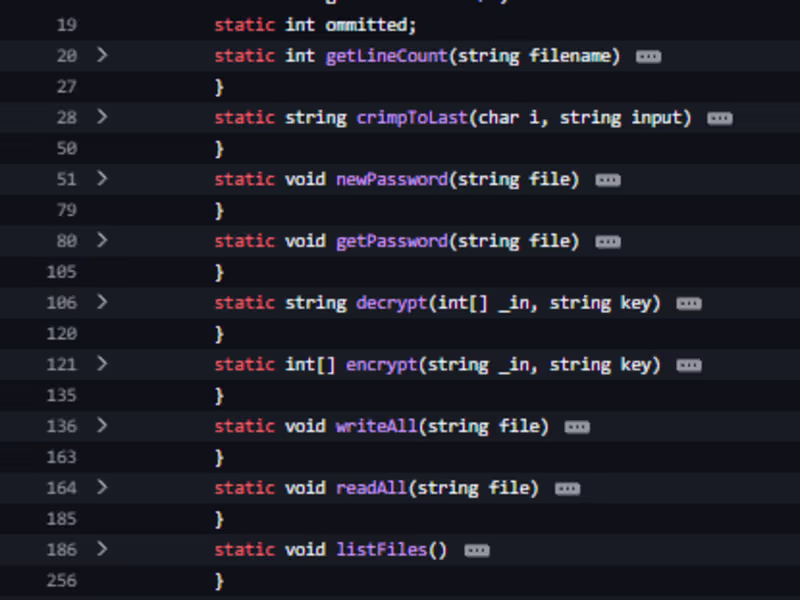The image size is (800, 600).
Task: Expand the folded getLineCount function chevron
Action: (x=101, y=55)
